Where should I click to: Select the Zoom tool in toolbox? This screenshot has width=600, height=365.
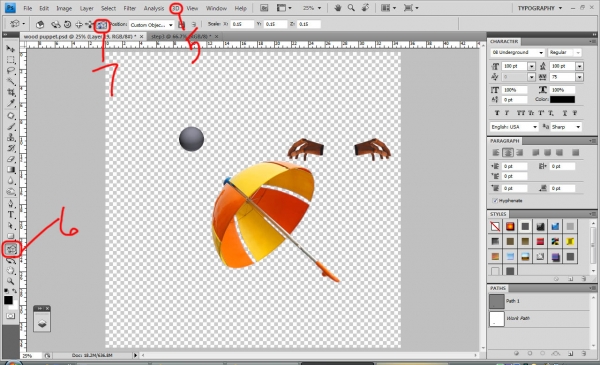tap(10, 281)
